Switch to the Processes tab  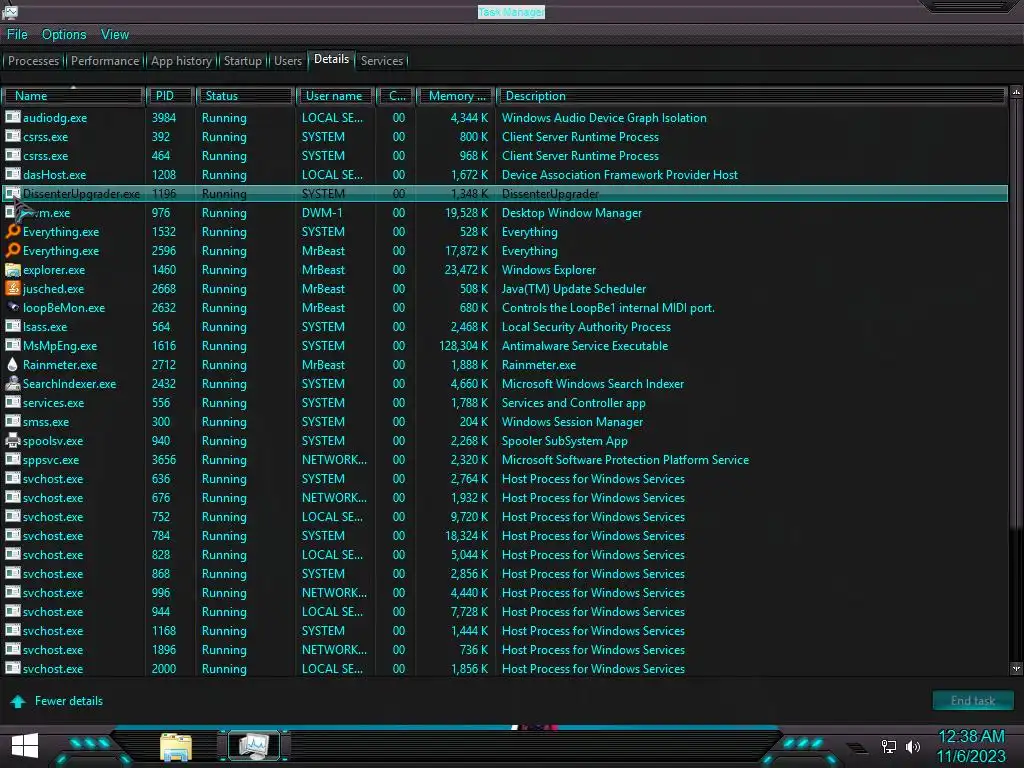(x=33, y=61)
